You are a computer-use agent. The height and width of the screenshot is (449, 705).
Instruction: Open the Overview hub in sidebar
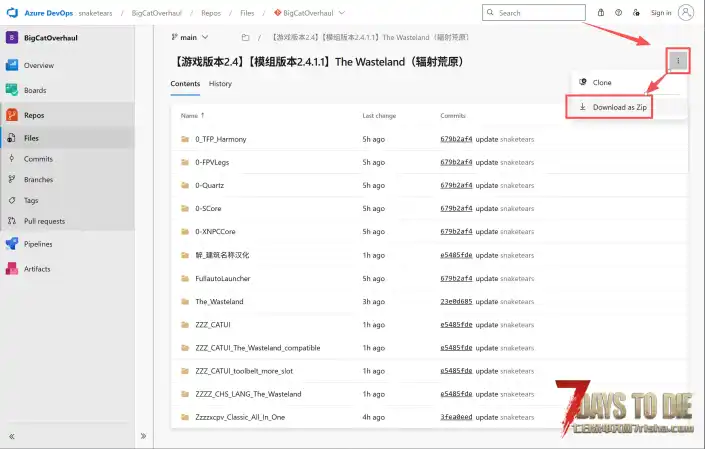coord(38,65)
